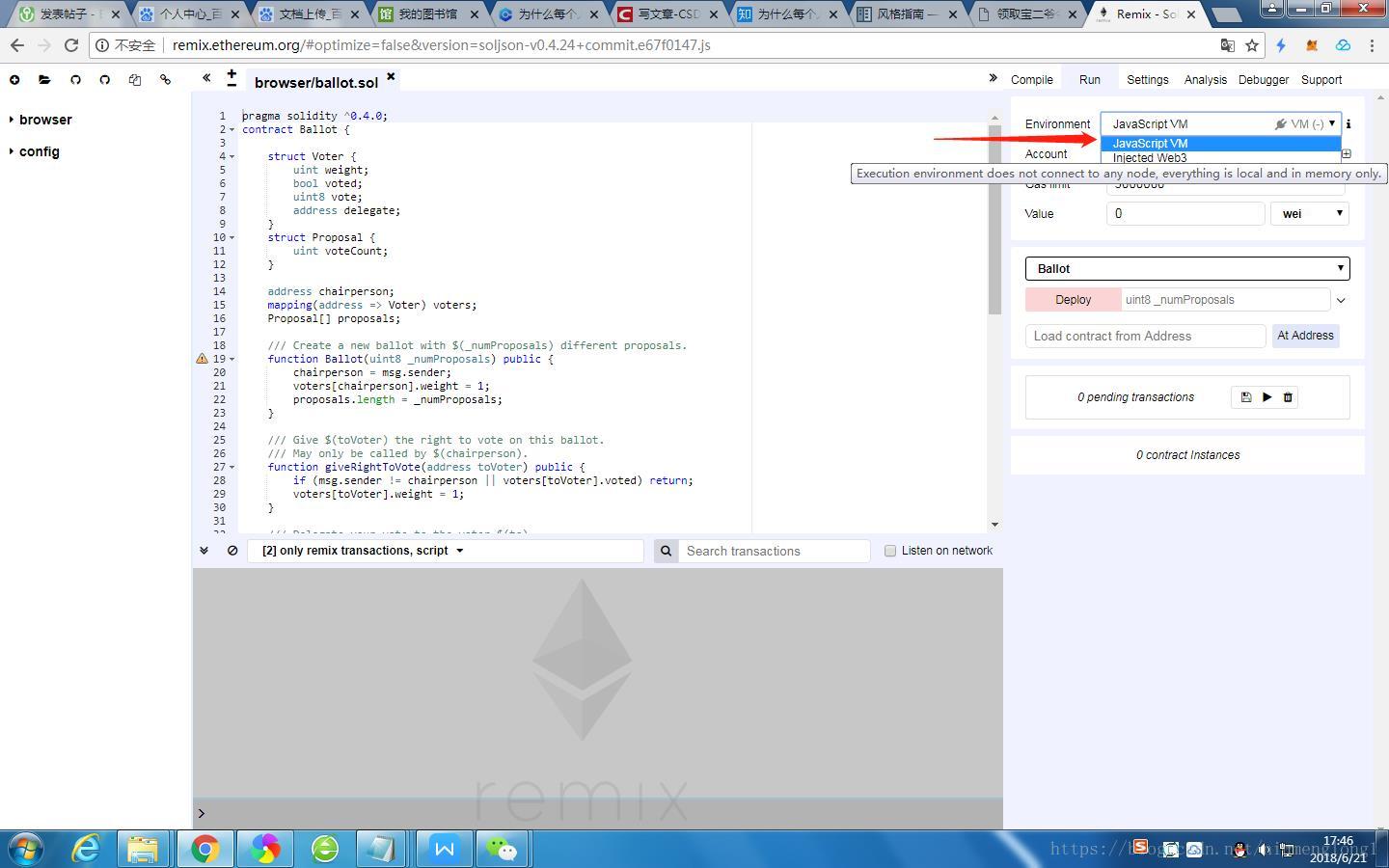
Task: Click the second GitHub icon in explorer toolbar
Action: tap(105, 80)
